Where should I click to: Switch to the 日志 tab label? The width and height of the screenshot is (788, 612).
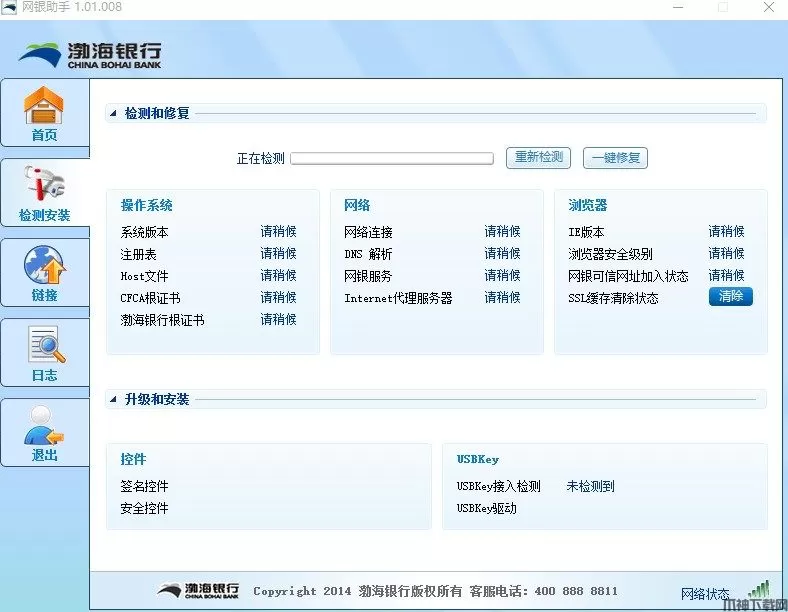click(44, 375)
